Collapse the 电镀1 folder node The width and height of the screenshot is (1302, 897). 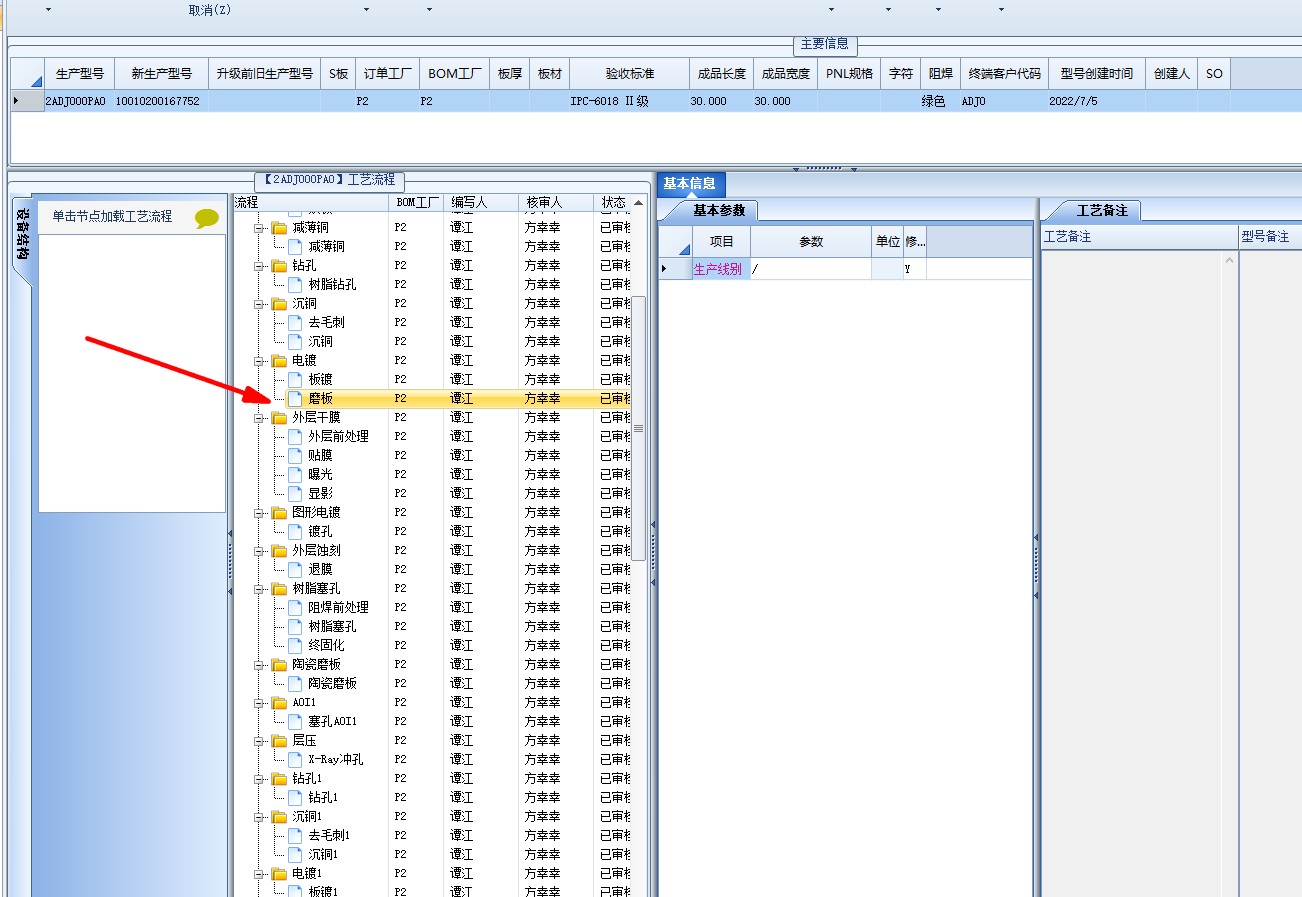click(259, 874)
